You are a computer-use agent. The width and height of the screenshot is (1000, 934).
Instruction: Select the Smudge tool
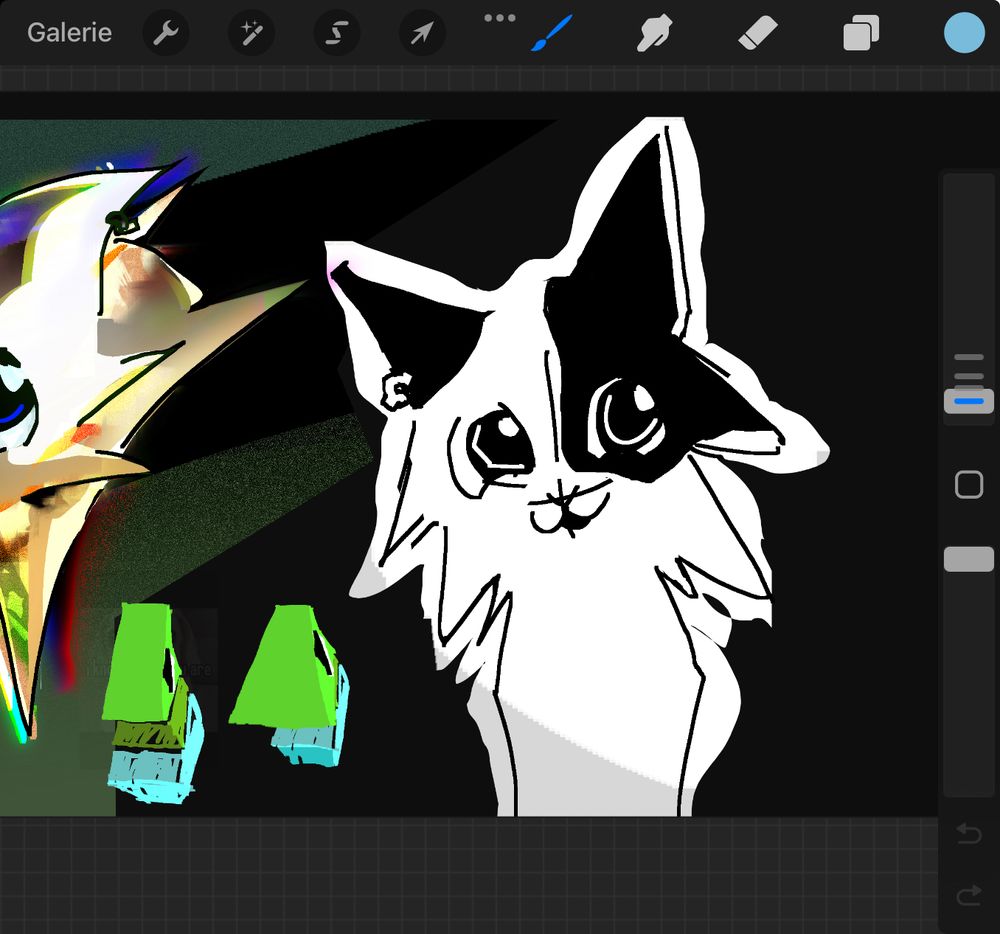click(653, 33)
